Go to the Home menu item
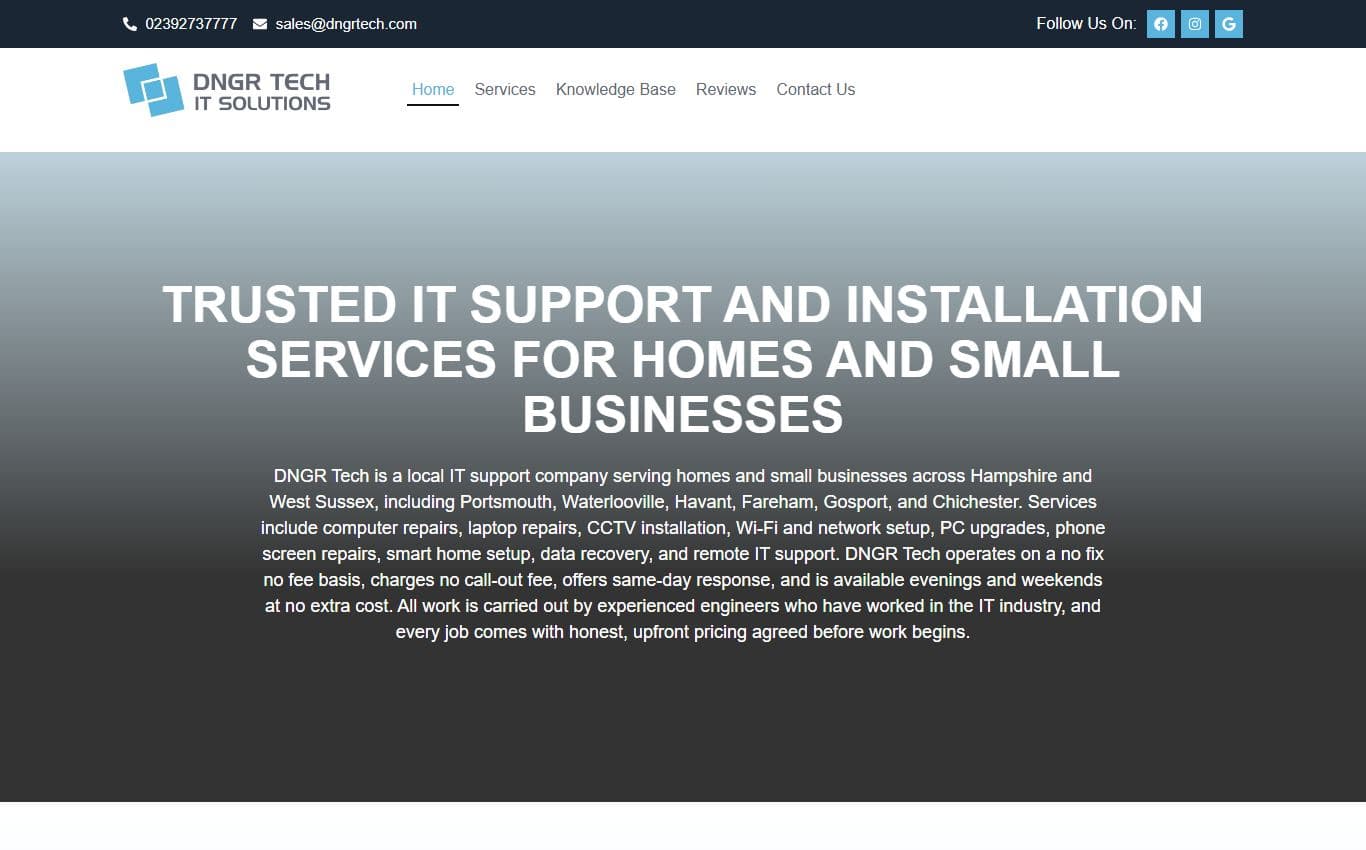The height and width of the screenshot is (850, 1366). click(x=433, y=89)
